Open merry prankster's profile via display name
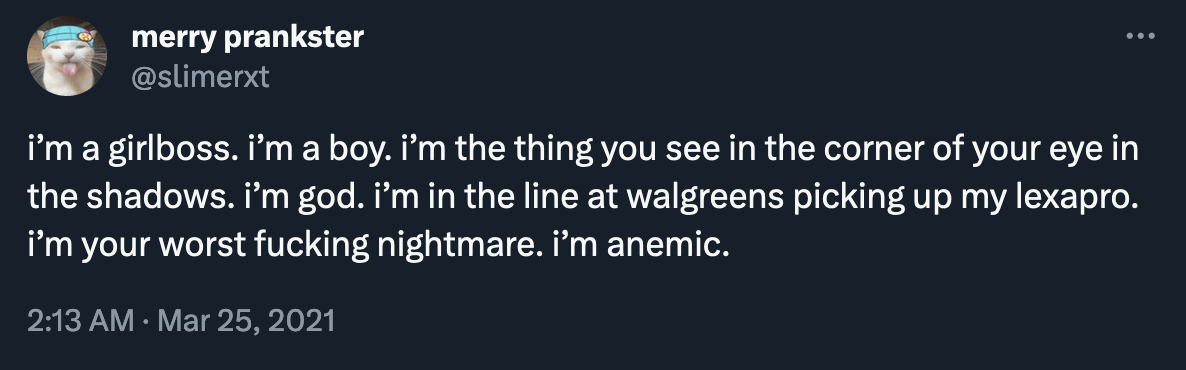The width and height of the screenshot is (1186, 370). click(x=247, y=36)
